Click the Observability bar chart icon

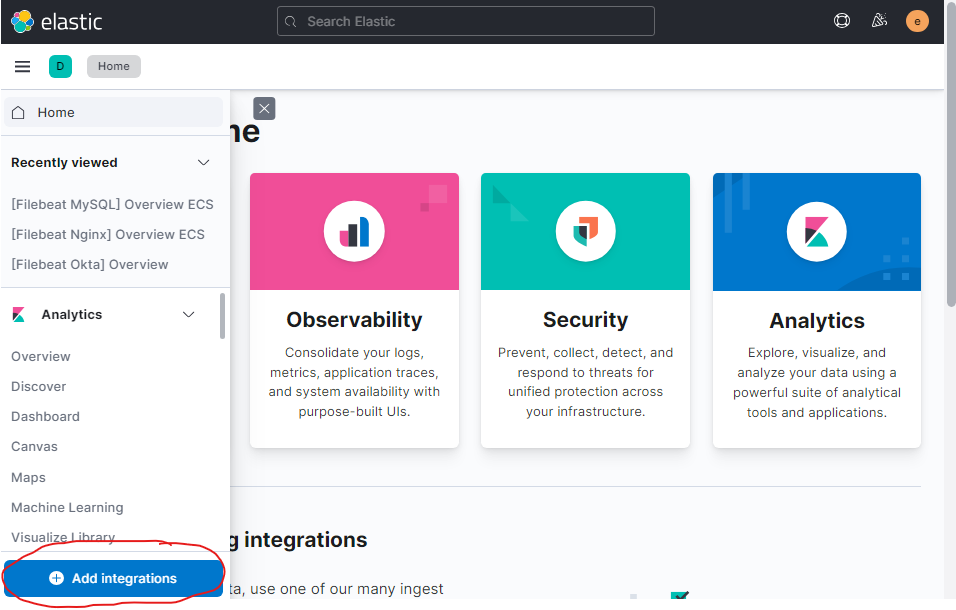coord(354,232)
